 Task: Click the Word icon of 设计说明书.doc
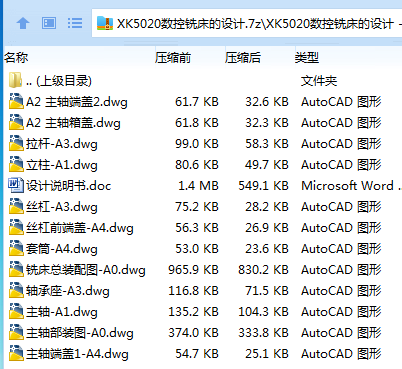pyautogui.click(x=16, y=186)
